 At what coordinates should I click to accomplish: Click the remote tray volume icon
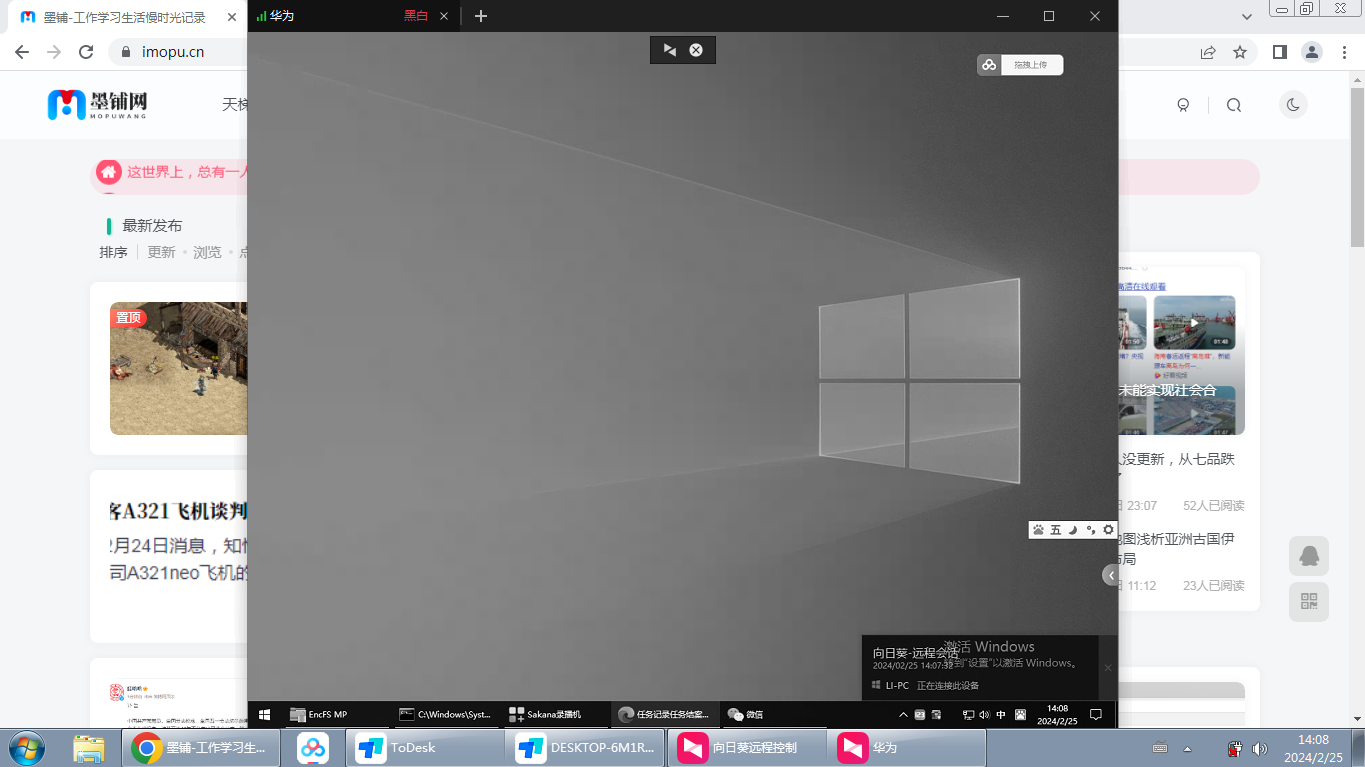point(985,715)
